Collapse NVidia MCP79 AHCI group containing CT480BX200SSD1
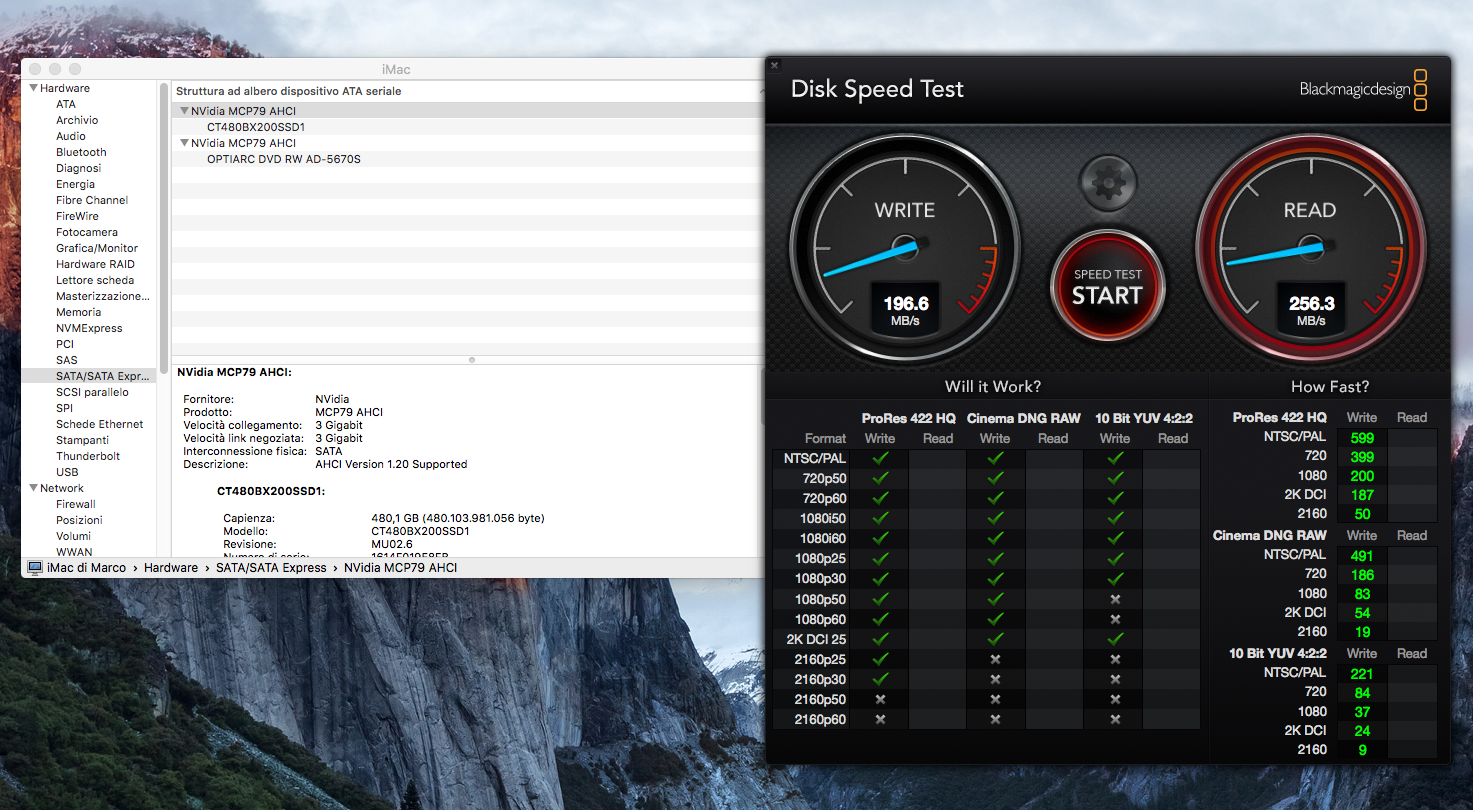The height and width of the screenshot is (810, 1473). point(184,111)
